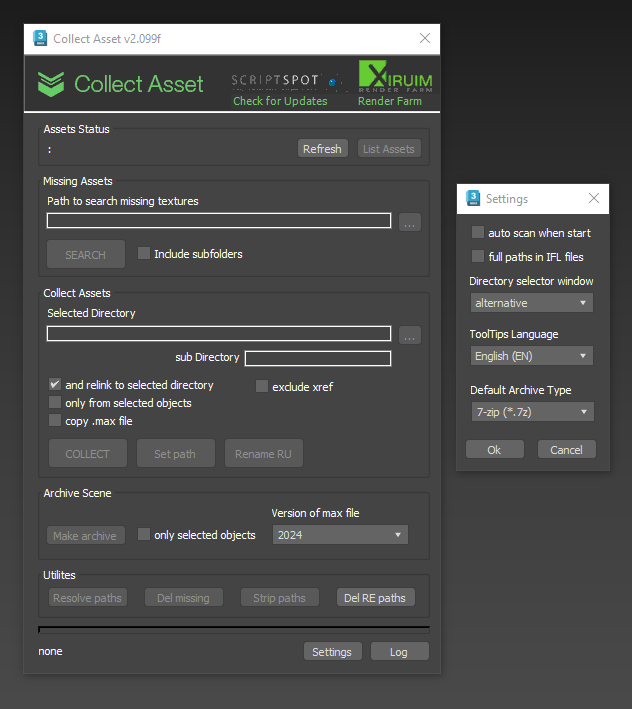Enable only from selected objects checkbox
632x709 pixels.
(55, 402)
